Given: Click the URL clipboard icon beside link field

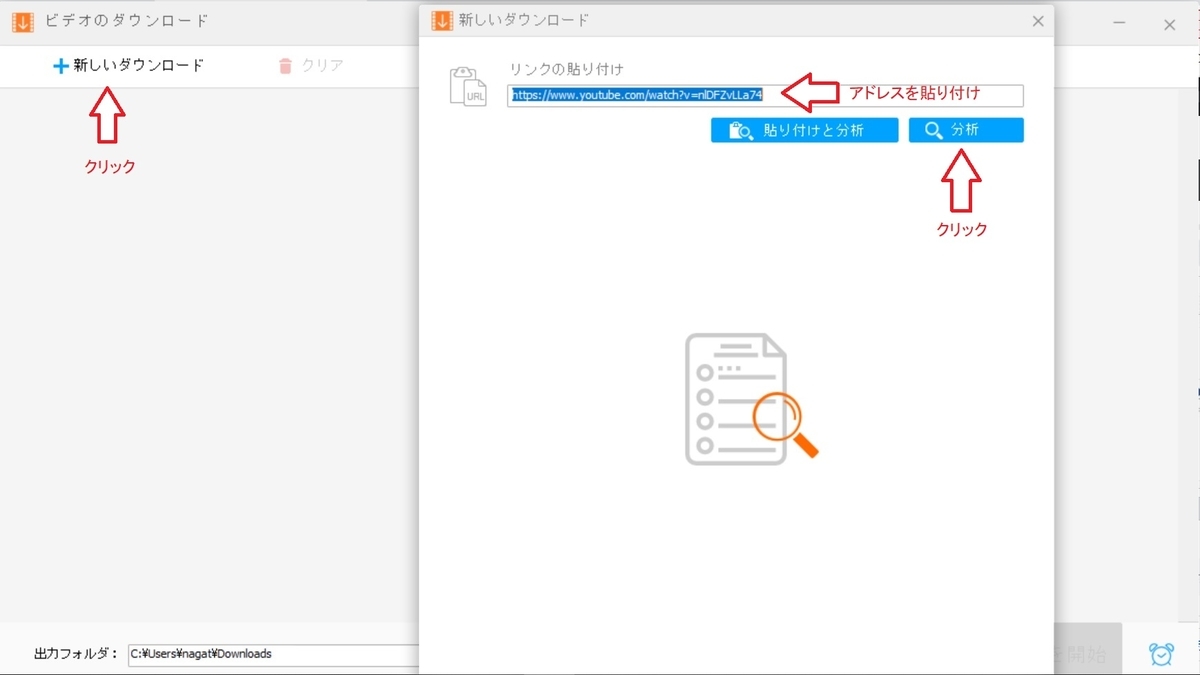Looking at the screenshot, I should pyautogui.click(x=467, y=86).
